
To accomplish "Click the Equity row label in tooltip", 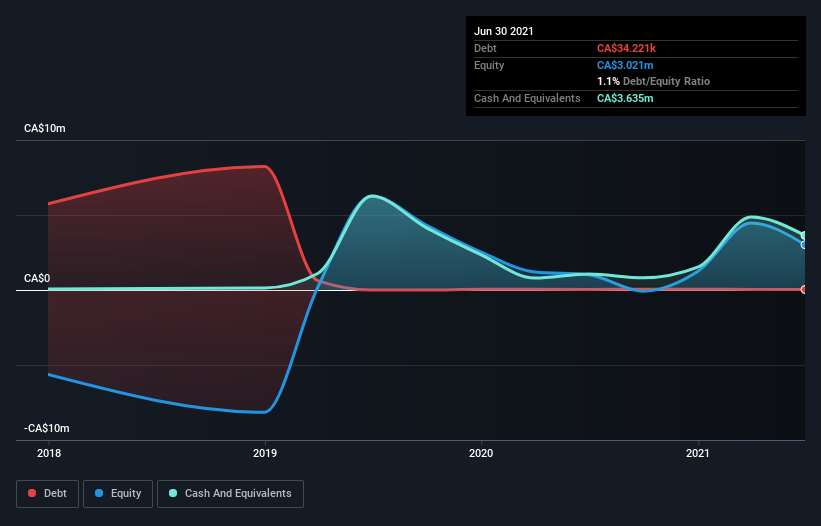I will pyautogui.click(x=489, y=65).
